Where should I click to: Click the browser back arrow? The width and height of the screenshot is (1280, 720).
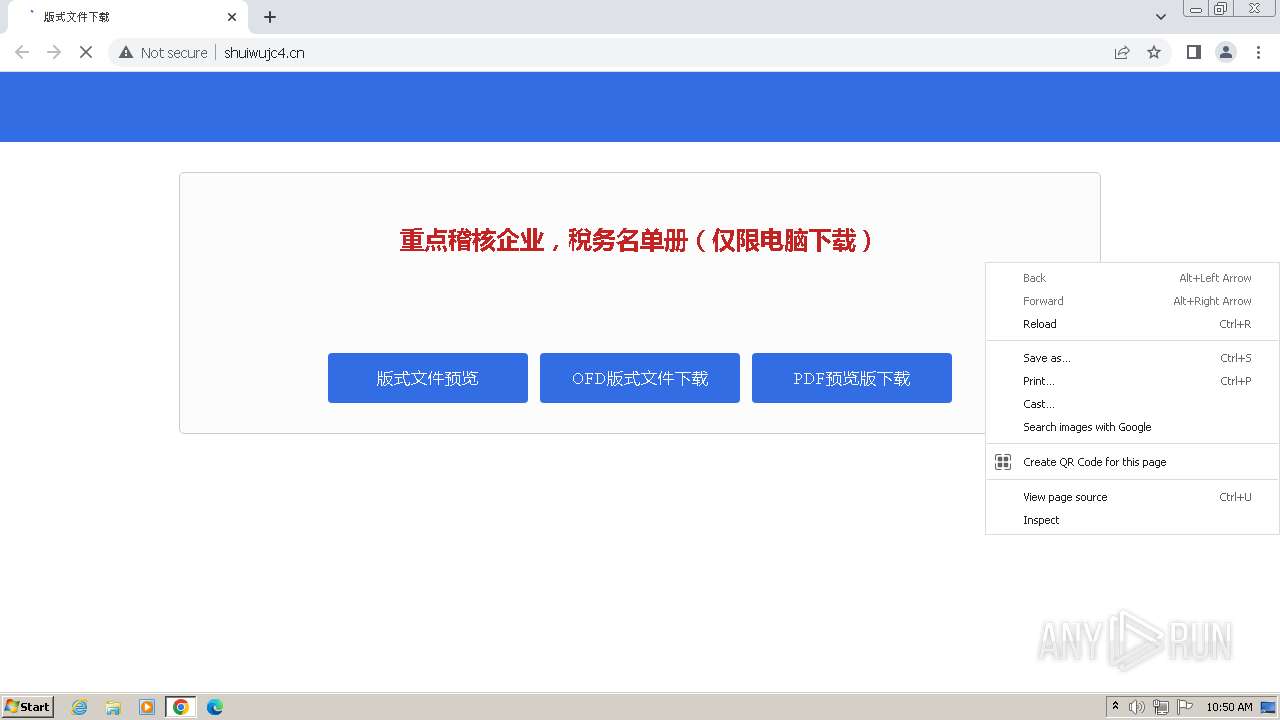coord(22,52)
